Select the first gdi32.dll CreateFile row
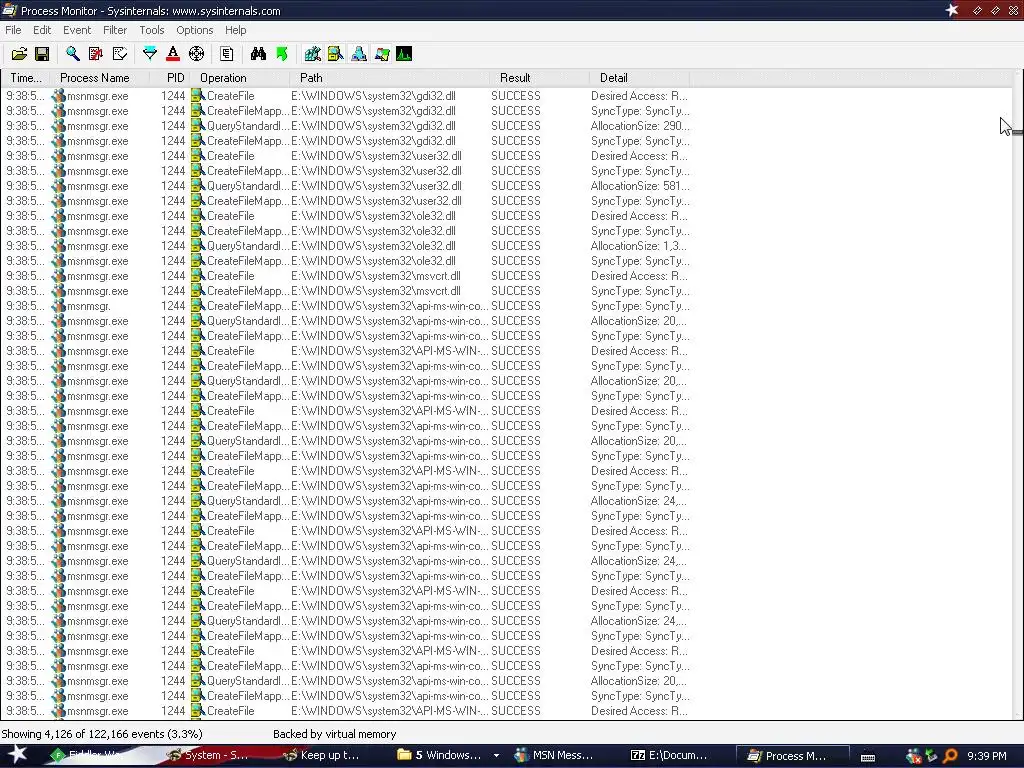The image size is (1024, 768). (x=346, y=96)
